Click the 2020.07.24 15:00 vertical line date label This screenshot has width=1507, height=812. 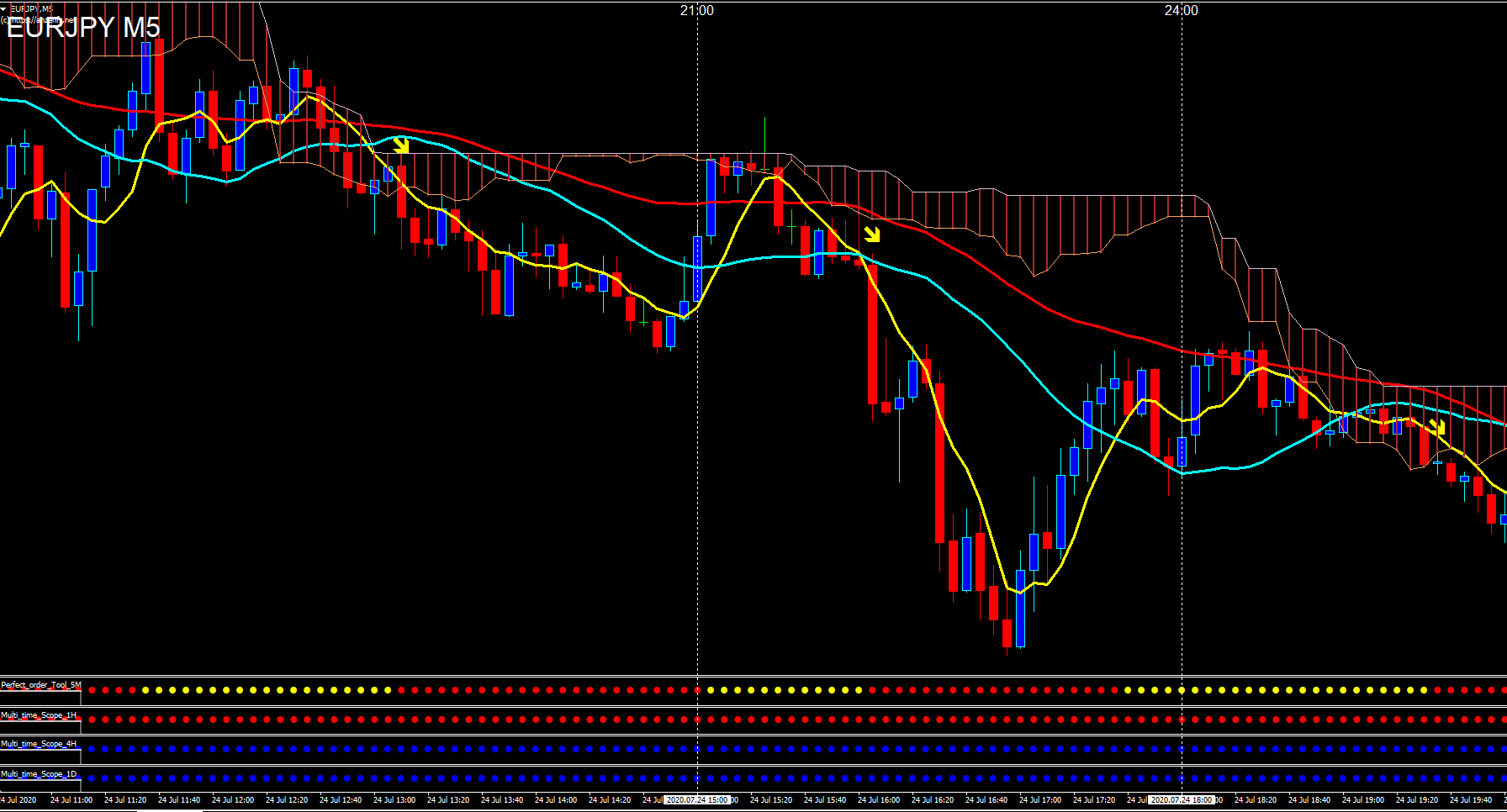pyautogui.click(x=697, y=800)
